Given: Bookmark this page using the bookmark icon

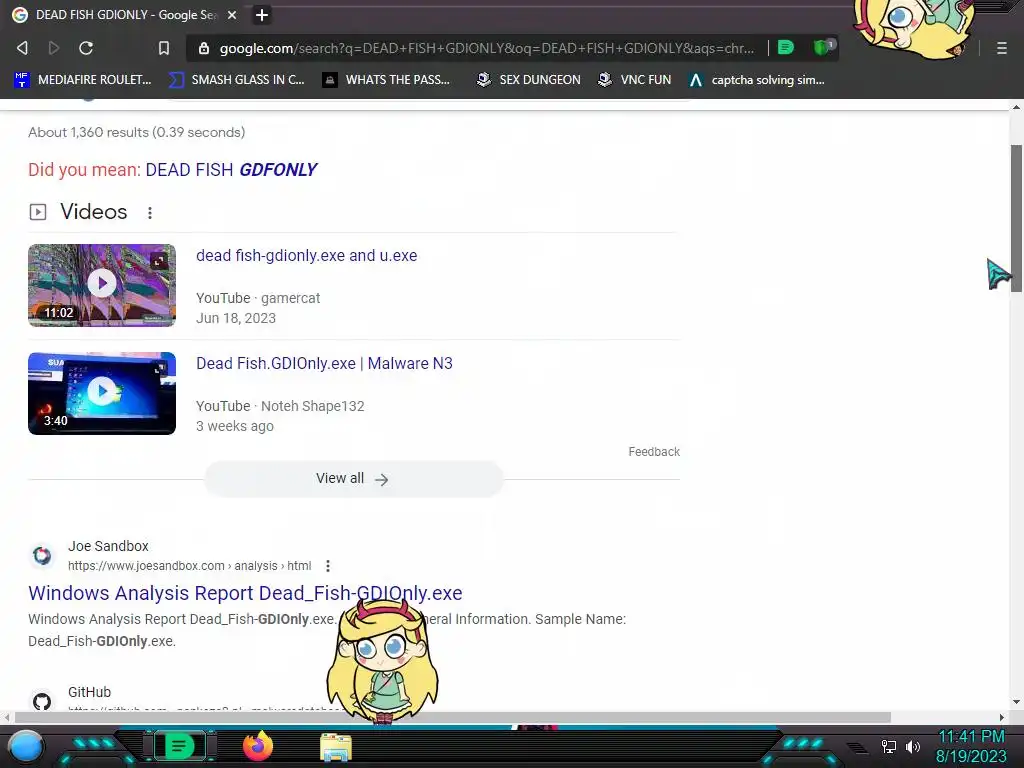Looking at the screenshot, I should click(164, 48).
